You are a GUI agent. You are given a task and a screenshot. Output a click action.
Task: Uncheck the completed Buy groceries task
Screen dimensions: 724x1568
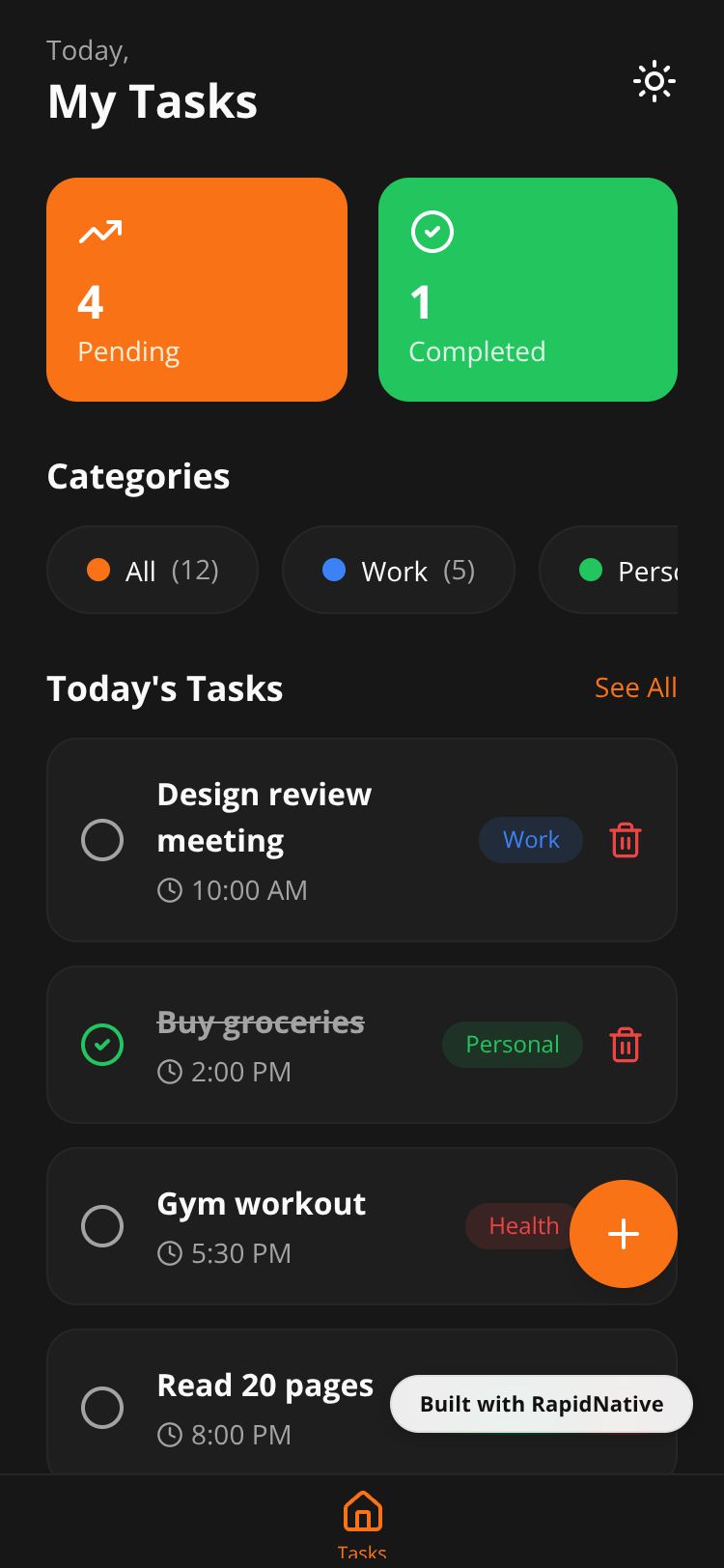coord(102,1045)
